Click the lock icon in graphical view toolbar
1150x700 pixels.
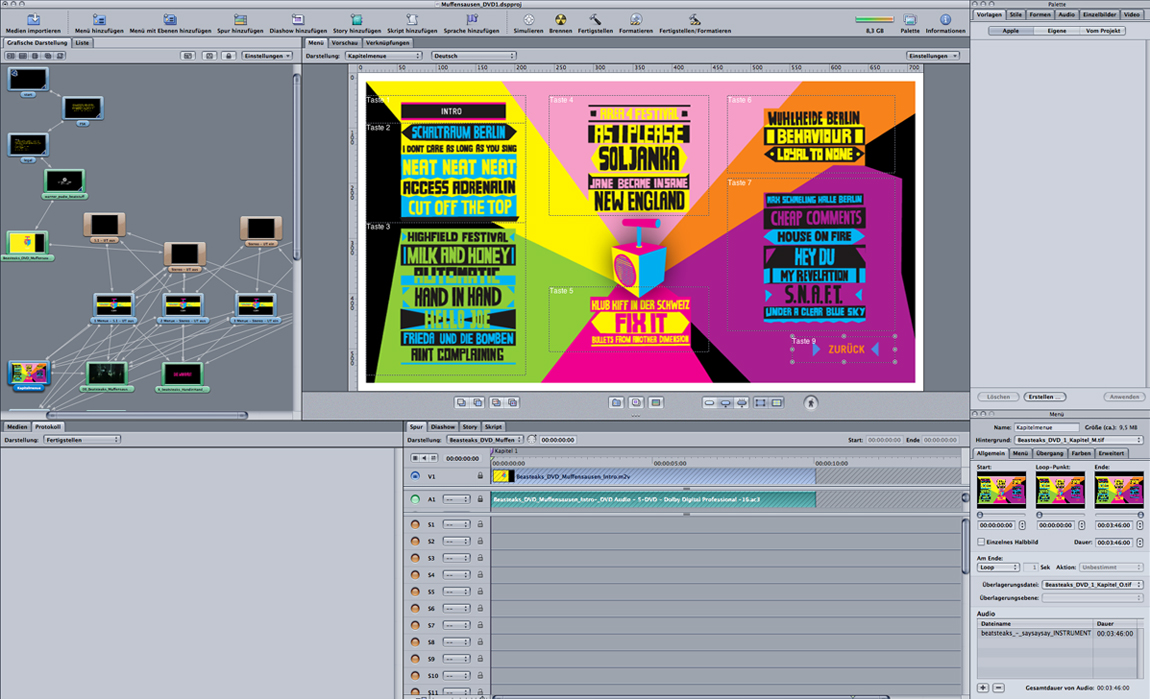point(229,56)
